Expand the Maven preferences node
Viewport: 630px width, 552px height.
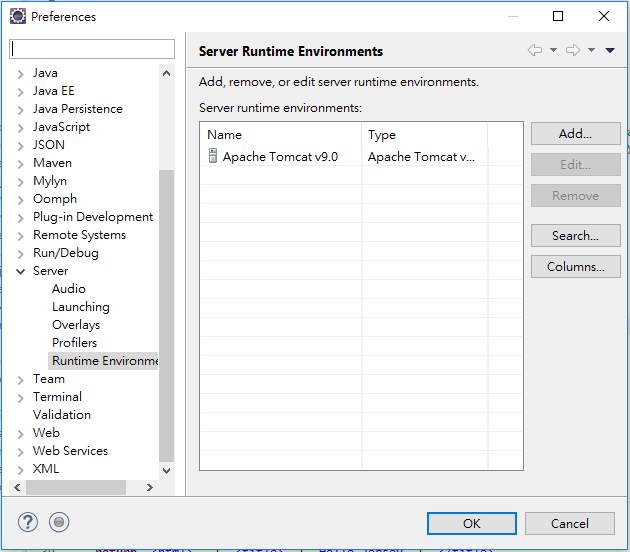(x=21, y=163)
